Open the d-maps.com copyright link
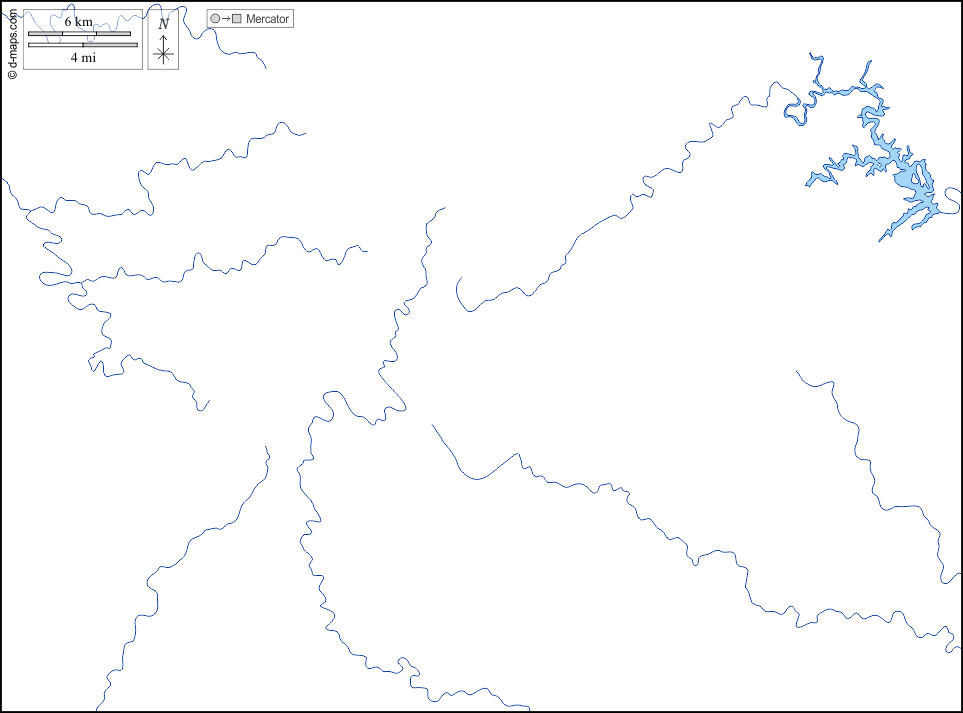 12,42
